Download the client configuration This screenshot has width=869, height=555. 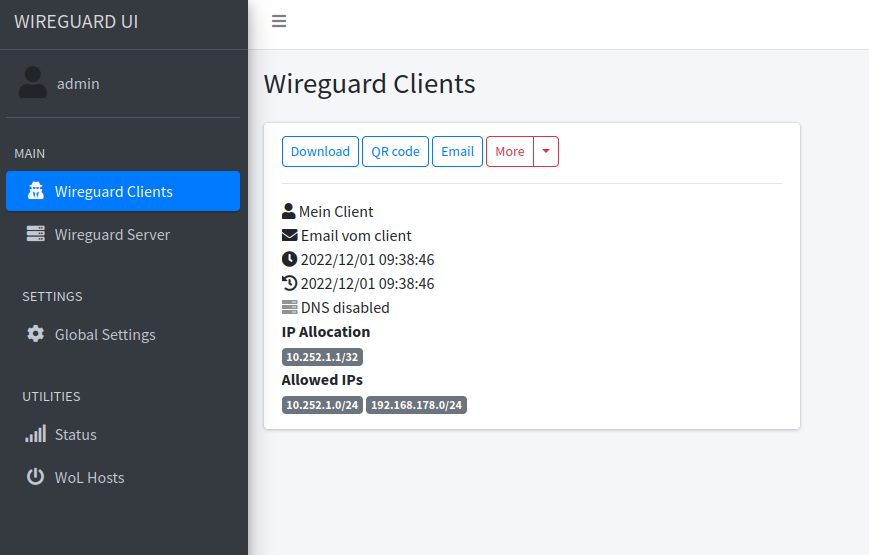tap(320, 151)
